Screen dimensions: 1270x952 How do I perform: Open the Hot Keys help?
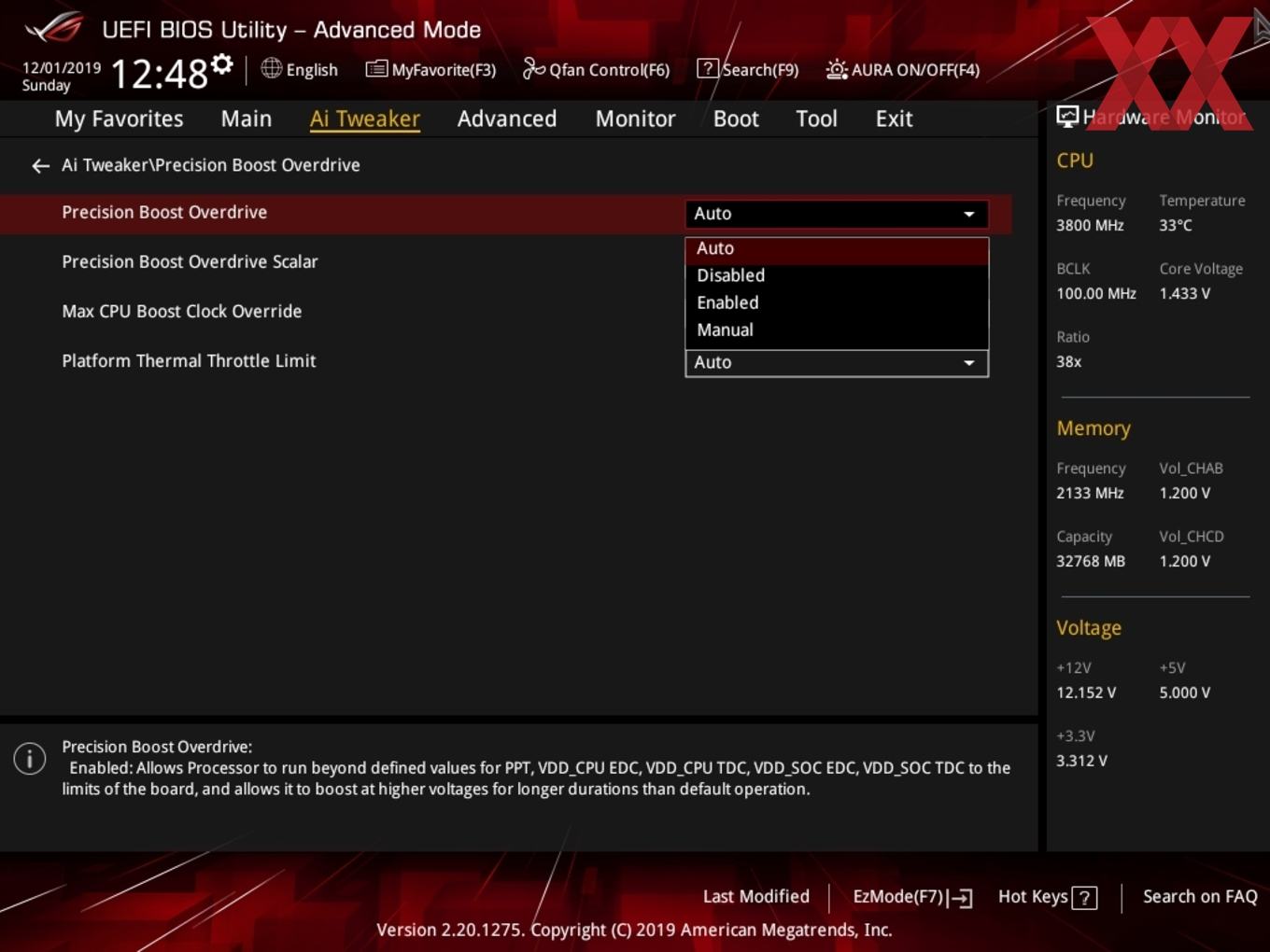pos(1047,897)
